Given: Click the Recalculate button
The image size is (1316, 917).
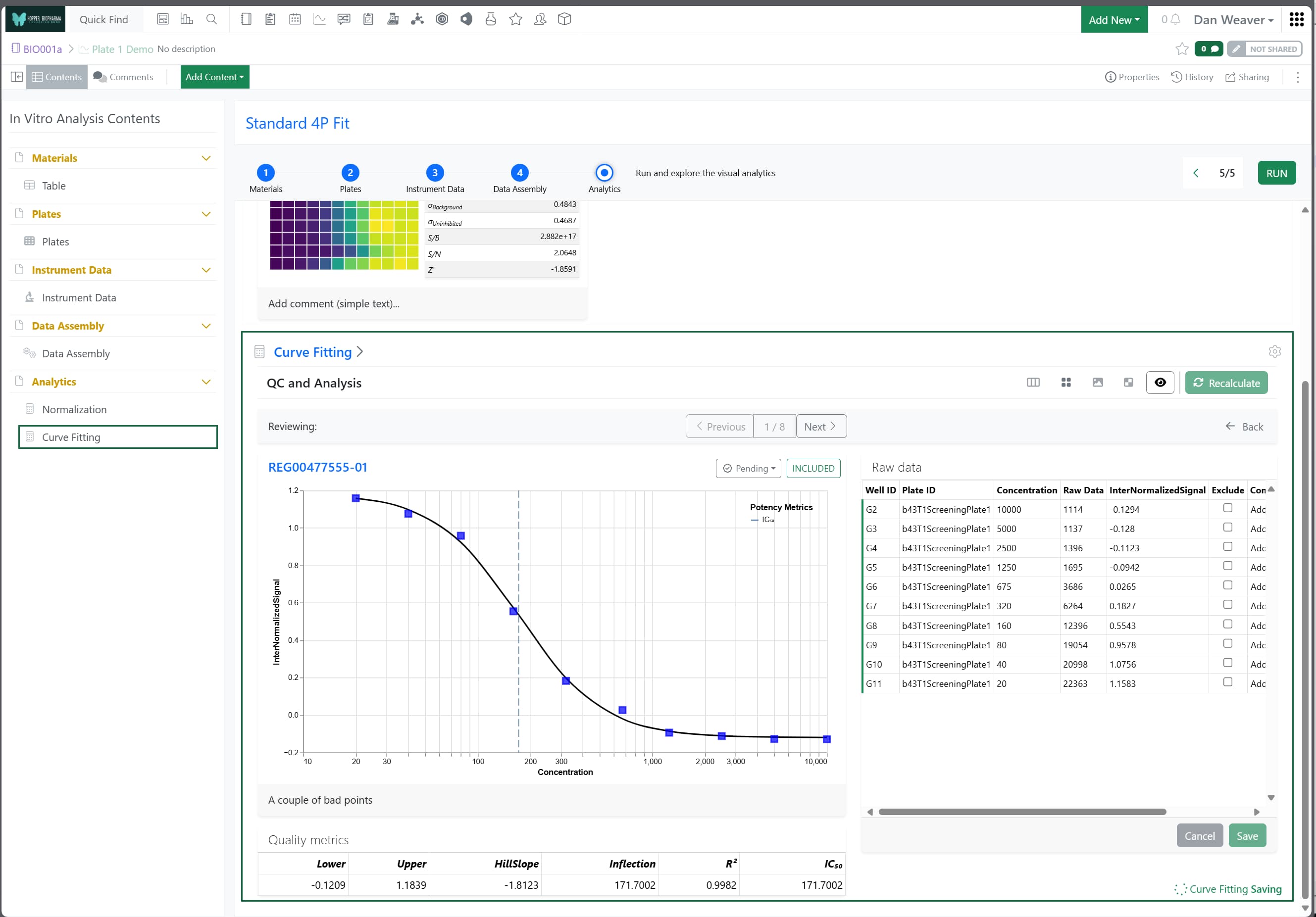Looking at the screenshot, I should [1226, 383].
